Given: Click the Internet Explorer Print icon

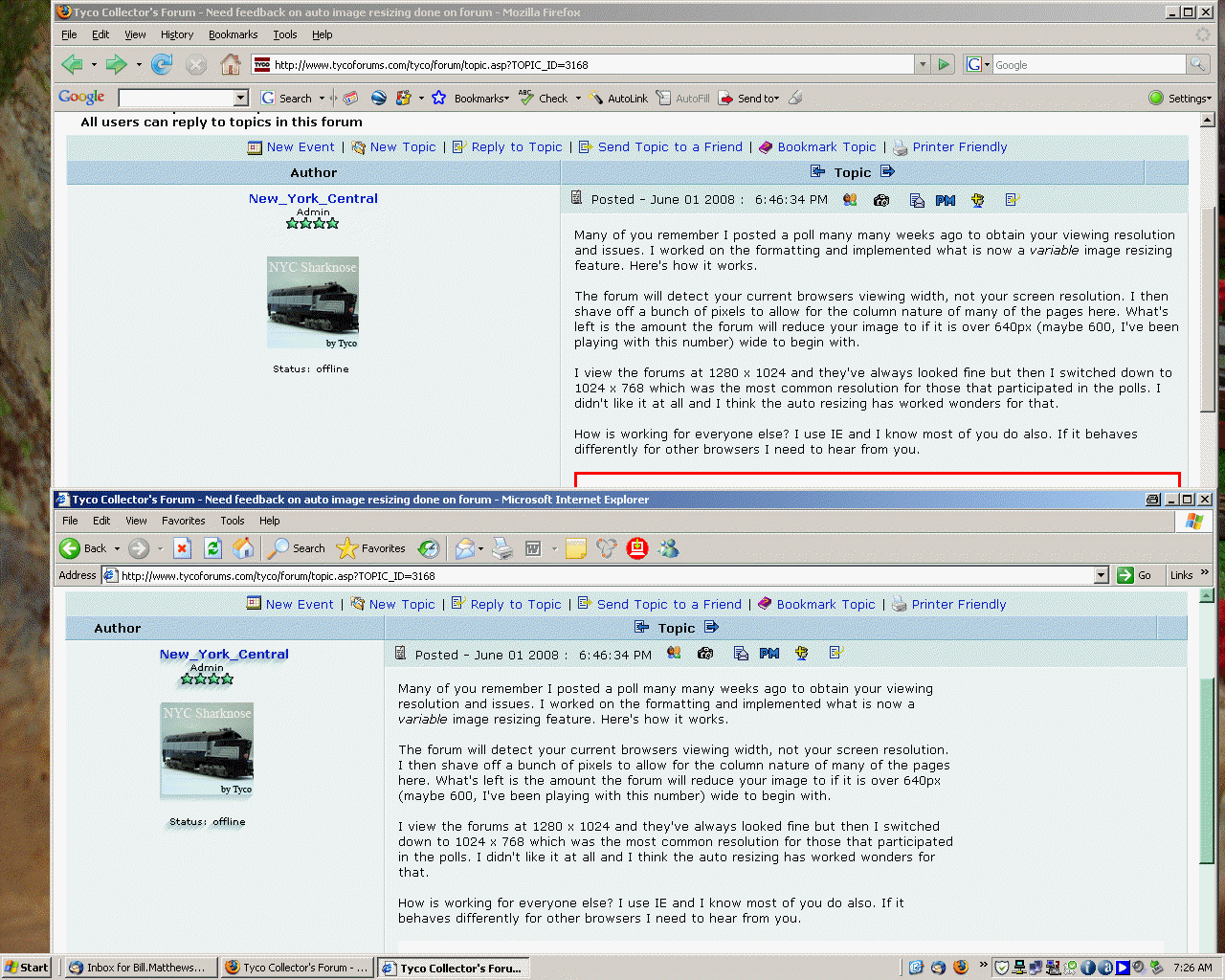Looking at the screenshot, I should point(501,548).
